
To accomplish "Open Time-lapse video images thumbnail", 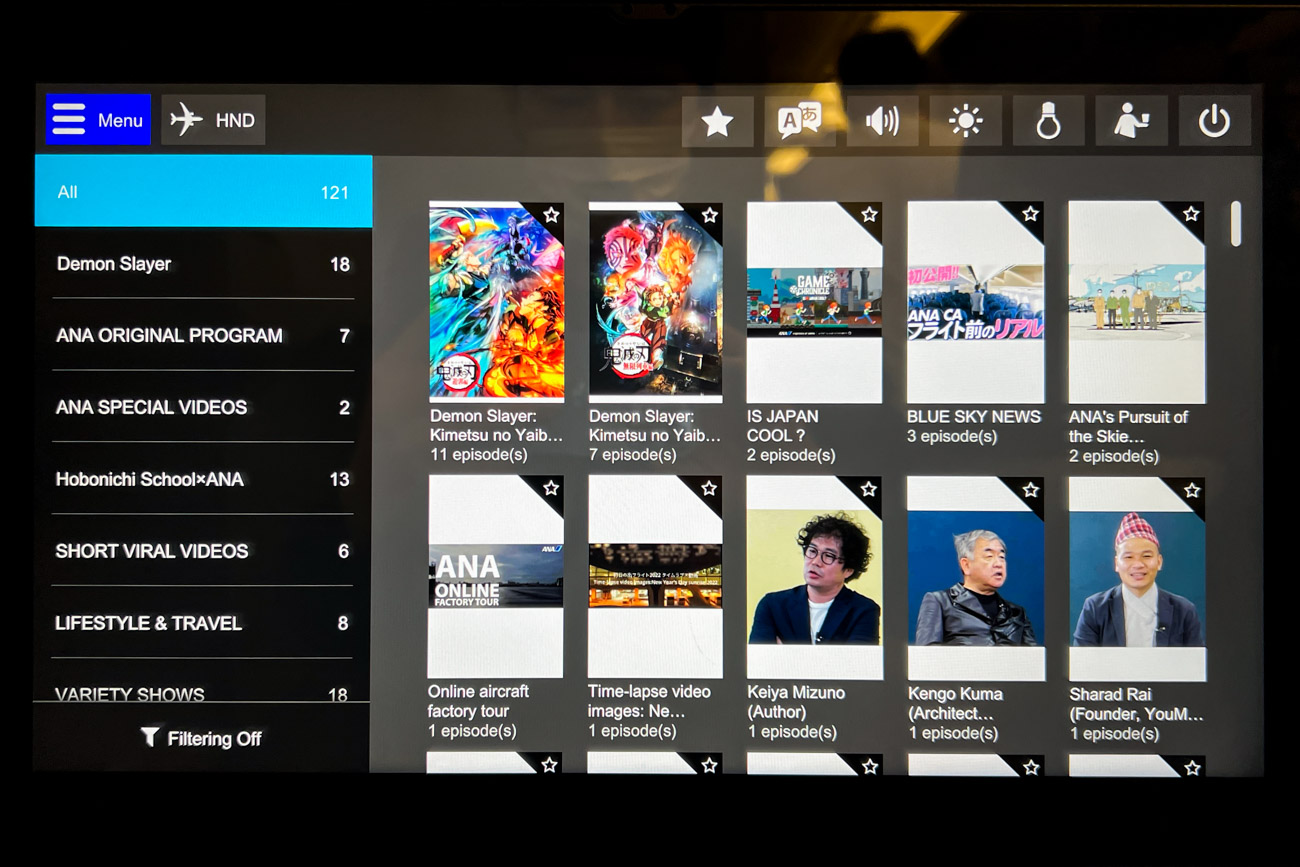I will [654, 577].
